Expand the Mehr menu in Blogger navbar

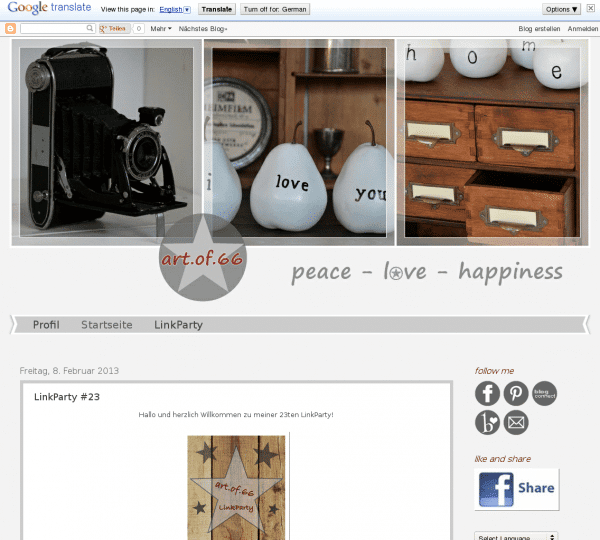point(162,29)
